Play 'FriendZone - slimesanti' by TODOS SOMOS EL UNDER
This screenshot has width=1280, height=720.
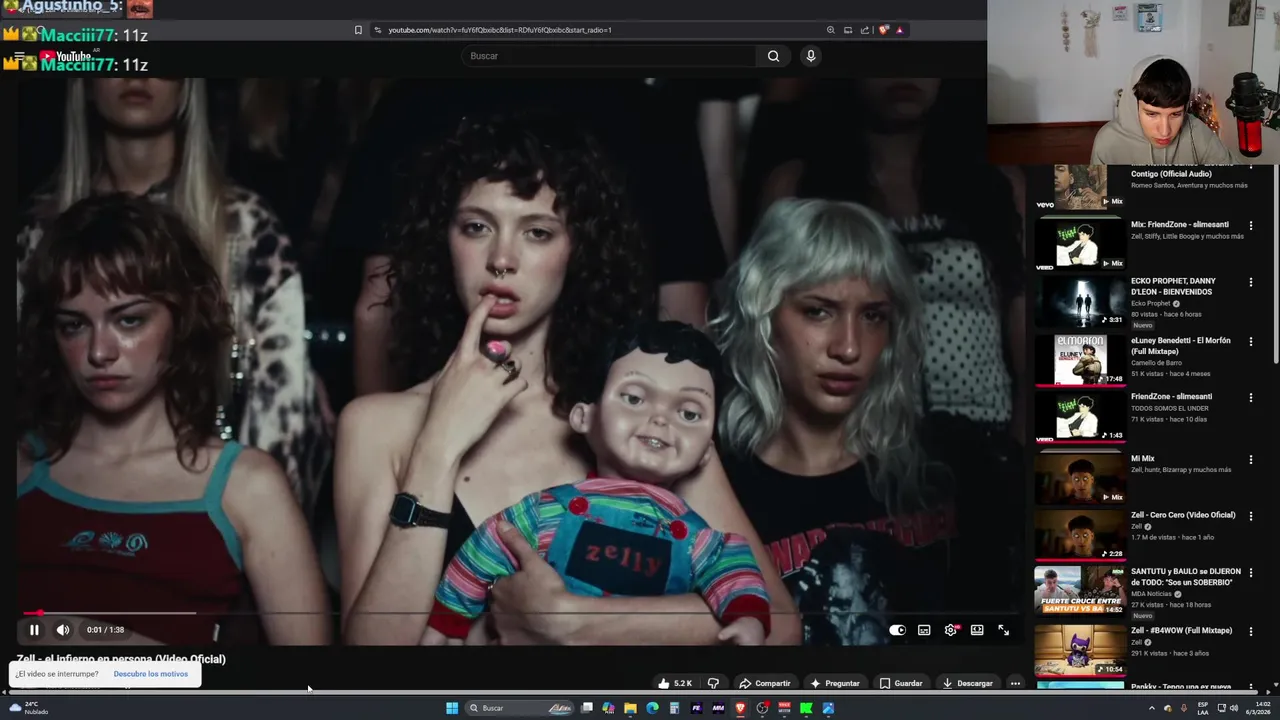(x=1079, y=416)
